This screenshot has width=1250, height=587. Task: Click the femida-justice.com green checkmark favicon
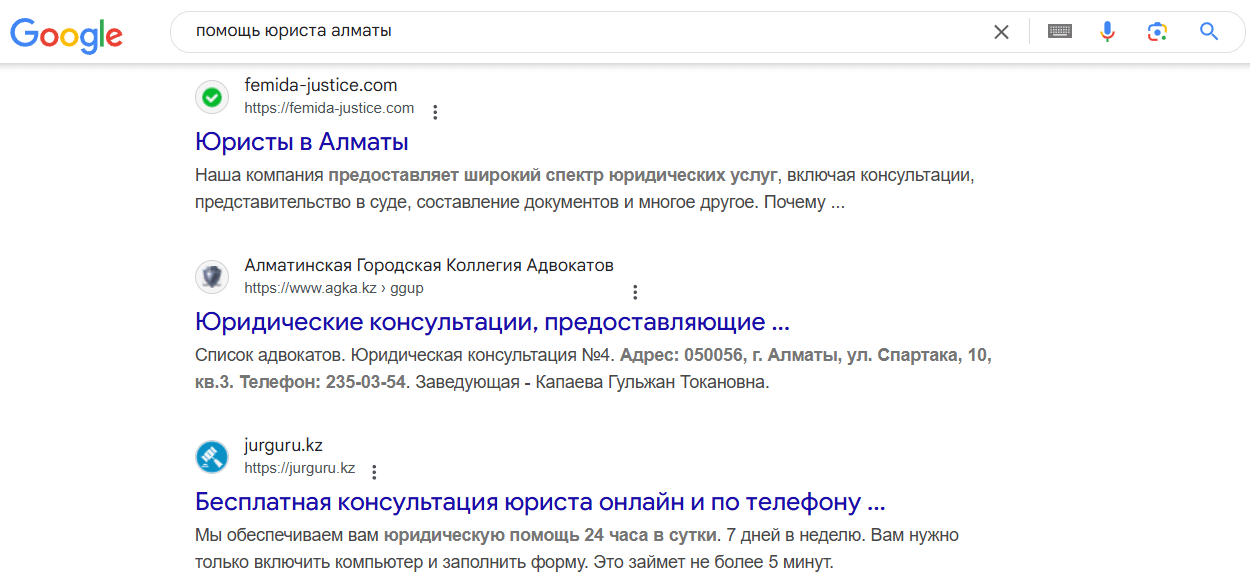pyautogui.click(x=212, y=97)
